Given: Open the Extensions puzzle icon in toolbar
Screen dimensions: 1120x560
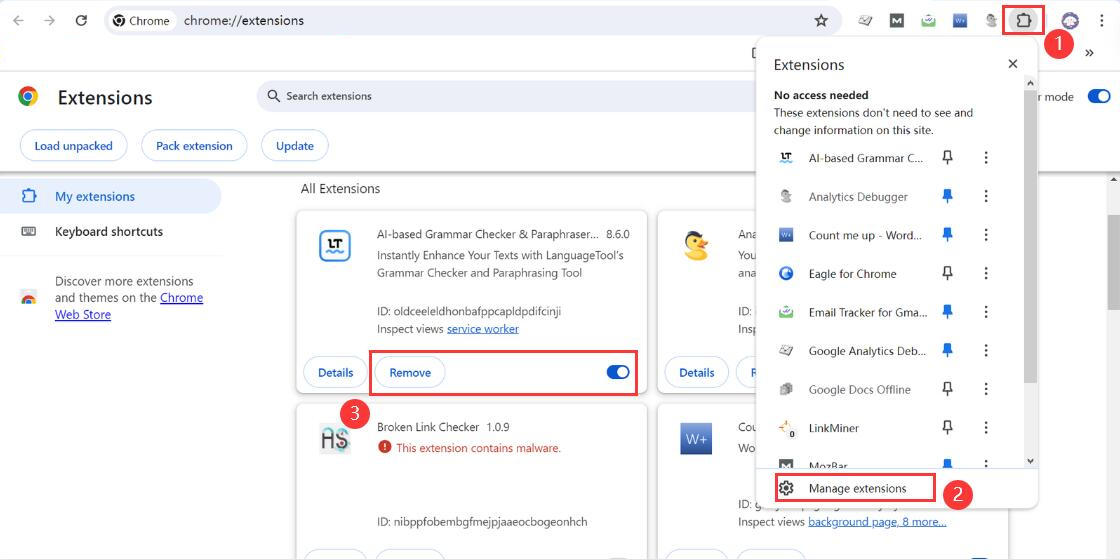Looking at the screenshot, I should [x=1024, y=21].
